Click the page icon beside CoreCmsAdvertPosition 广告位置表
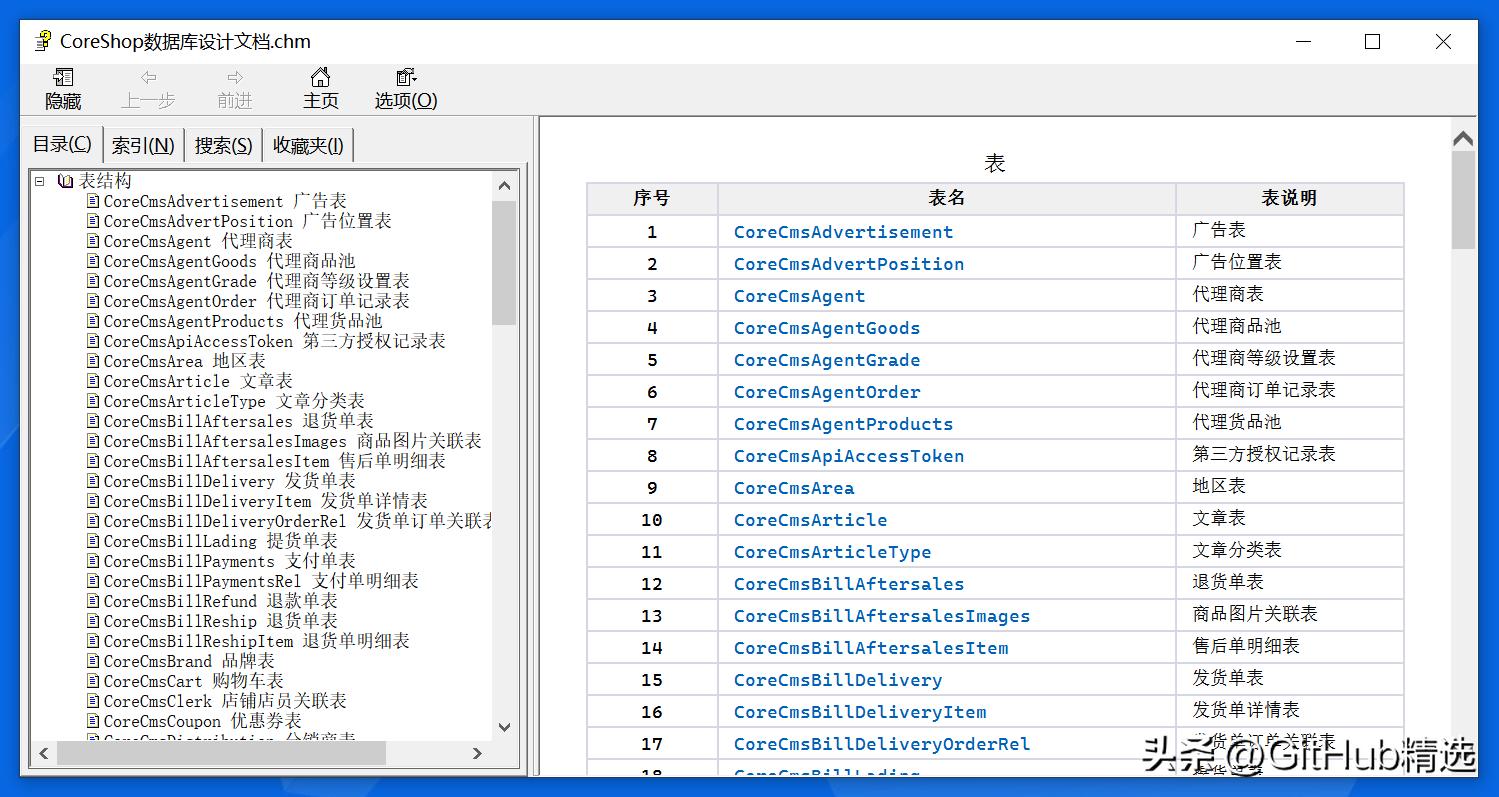The width and height of the screenshot is (1499, 797). [94, 221]
